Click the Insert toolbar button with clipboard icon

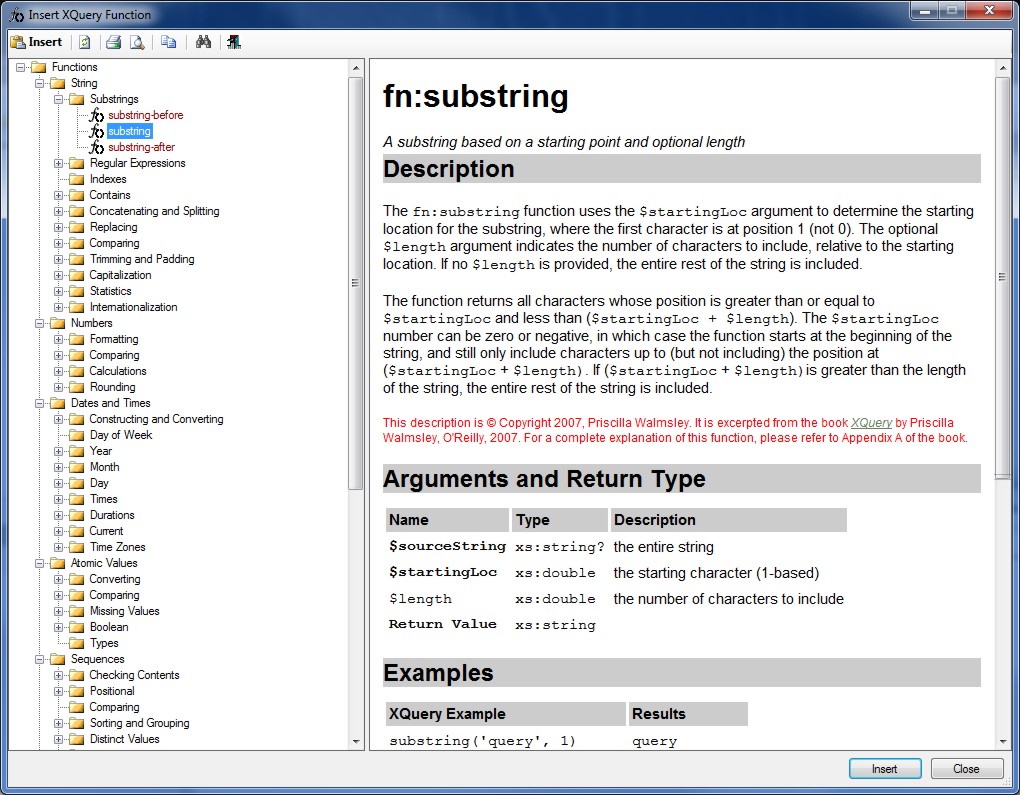click(36, 42)
